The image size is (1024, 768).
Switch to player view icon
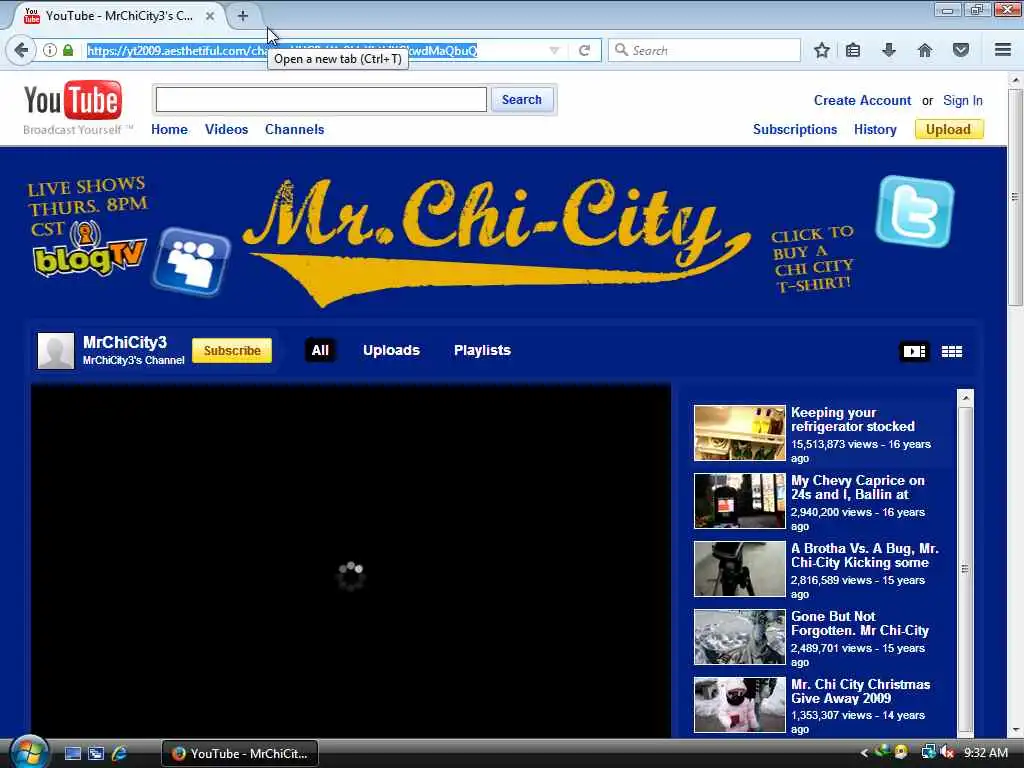tap(914, 351)
